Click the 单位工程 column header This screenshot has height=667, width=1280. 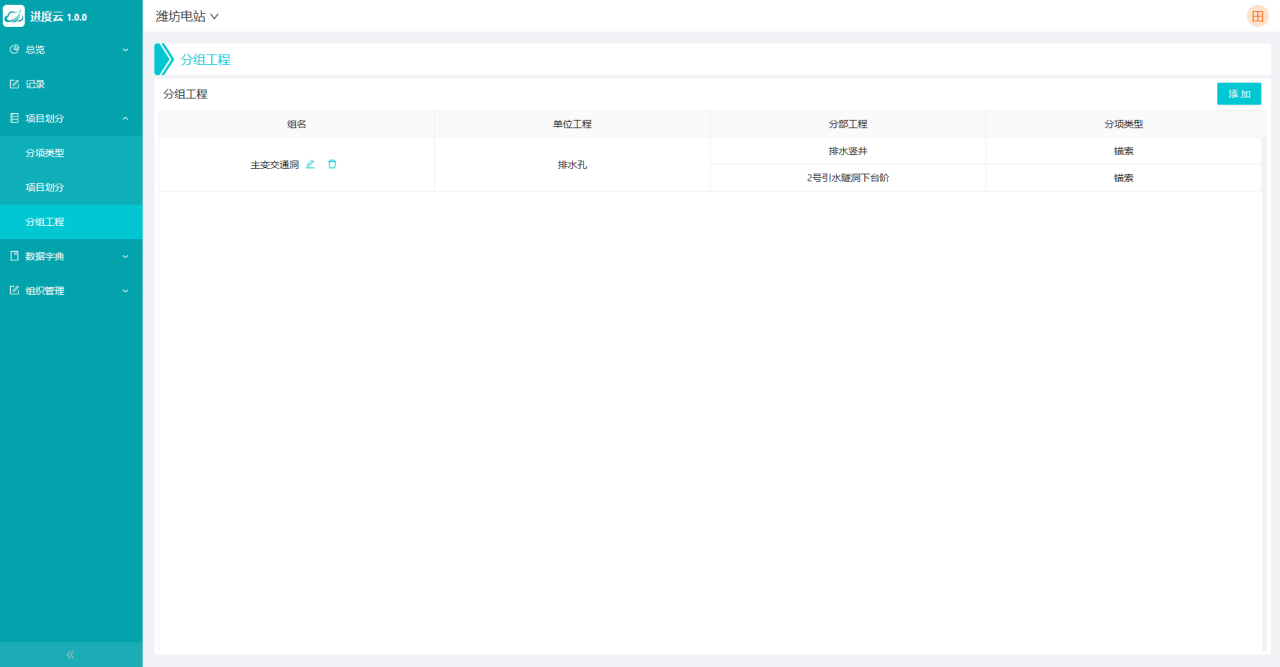[x=572, y=124]
